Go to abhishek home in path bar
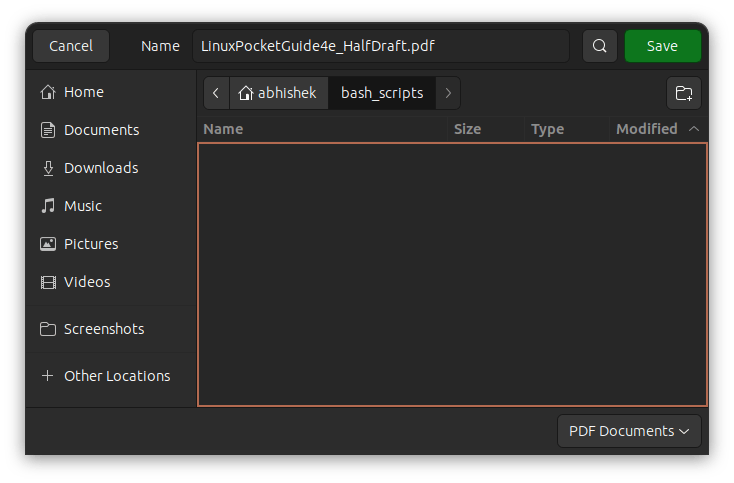 pos(278,93)
